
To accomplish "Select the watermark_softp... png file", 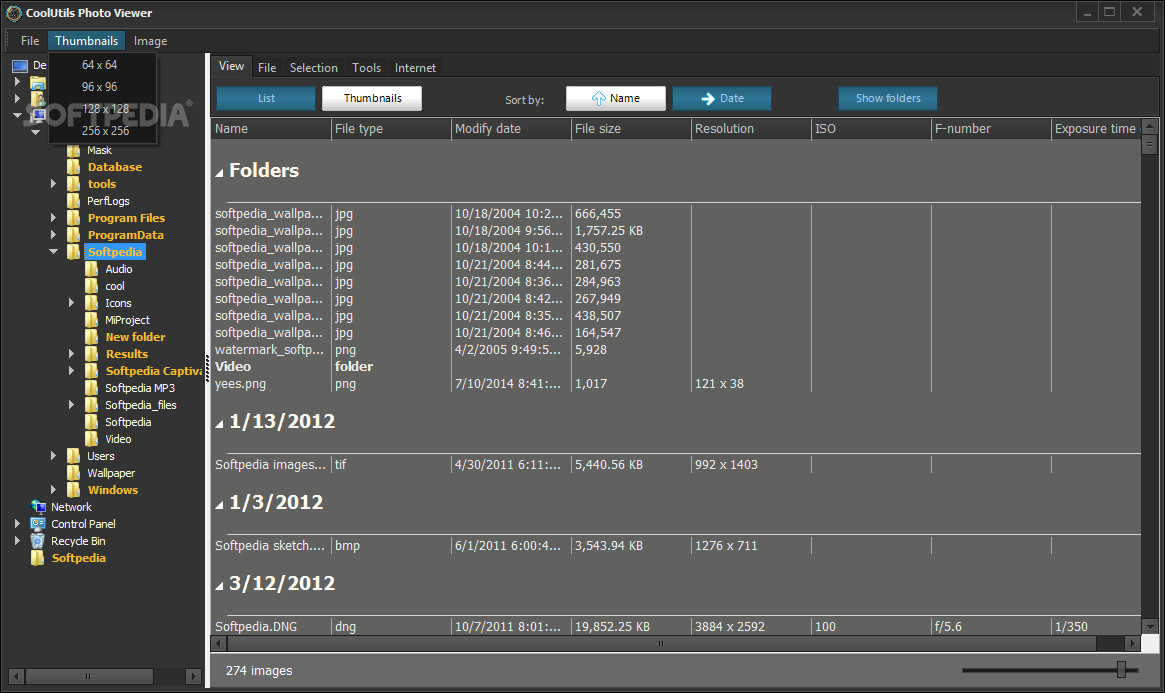I will pos(676,350).
